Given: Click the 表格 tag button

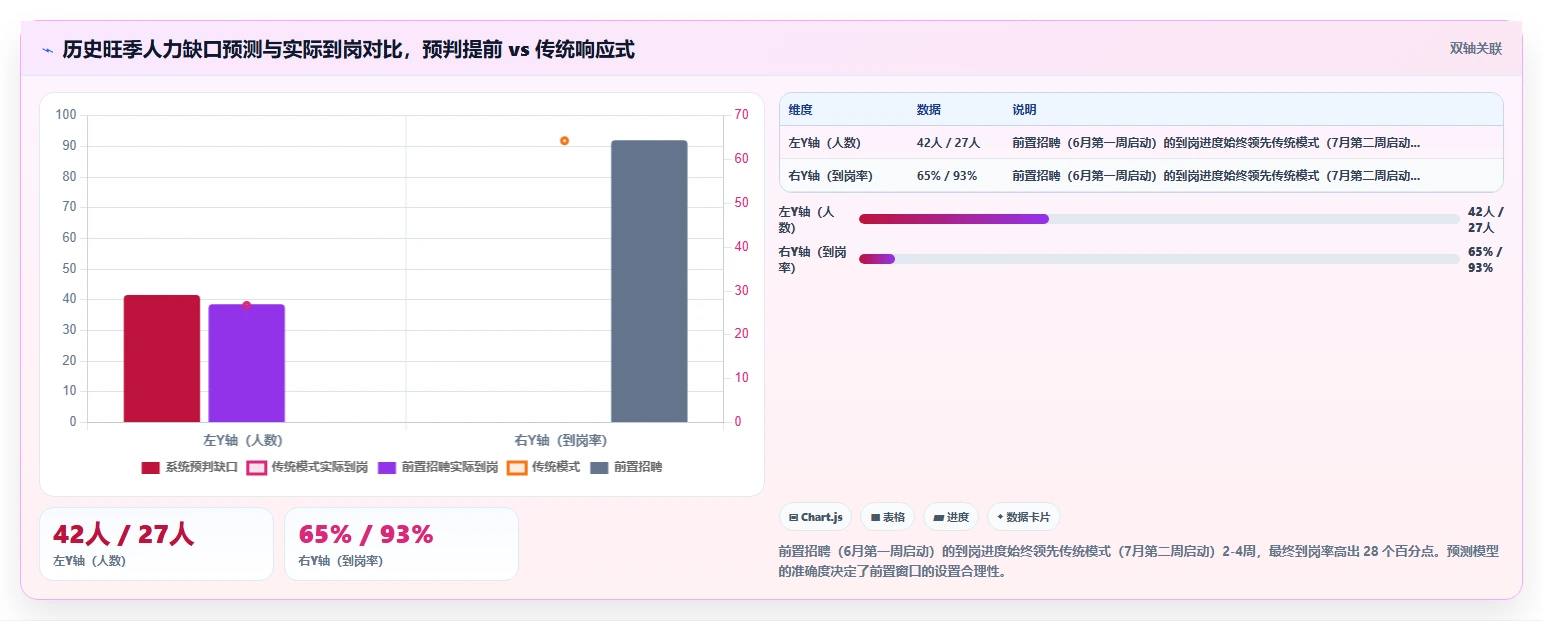Looking at the screenshot, I should 888,517.
